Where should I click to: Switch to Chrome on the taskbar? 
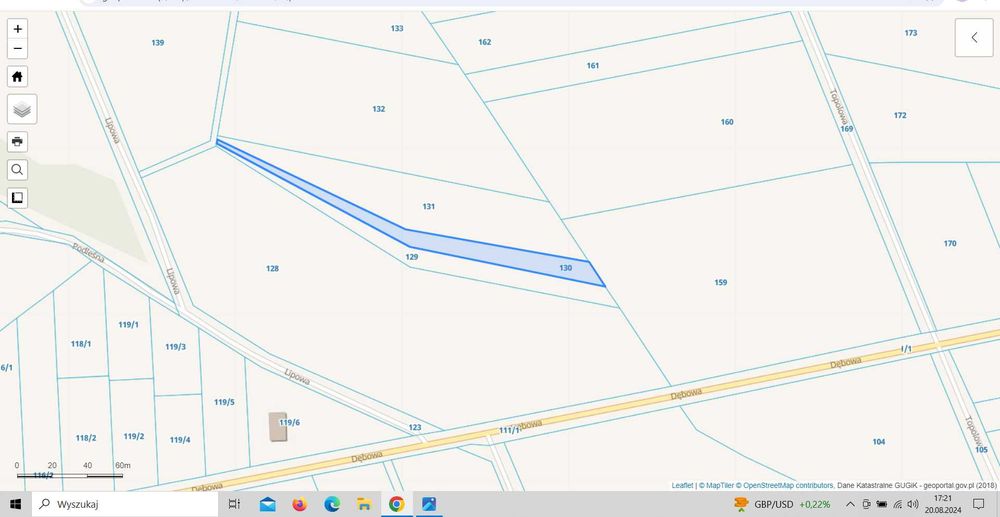(x=396, y=504)
